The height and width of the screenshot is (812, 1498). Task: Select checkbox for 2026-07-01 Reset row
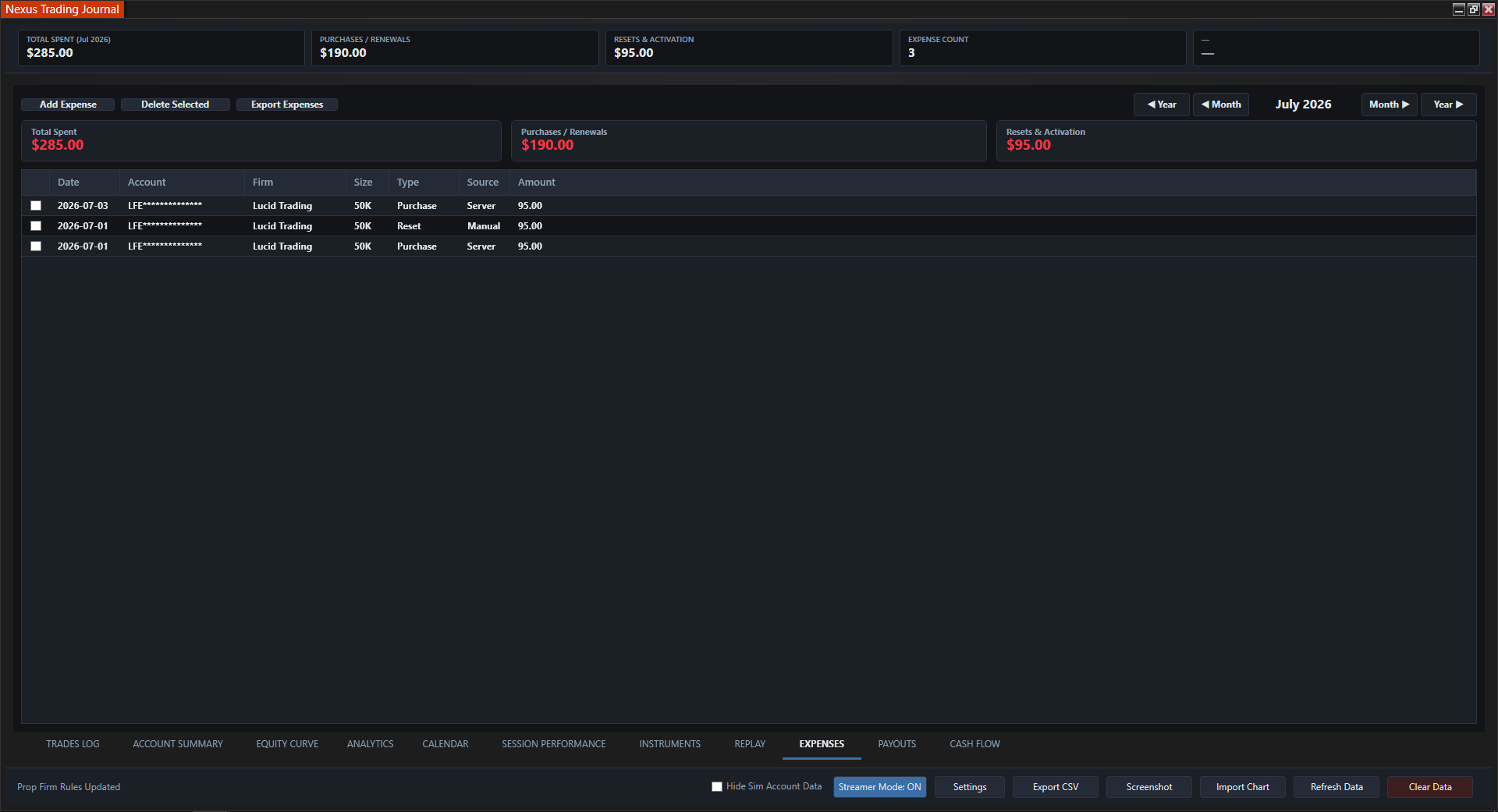pyautogui.click(x=36, y=226)
